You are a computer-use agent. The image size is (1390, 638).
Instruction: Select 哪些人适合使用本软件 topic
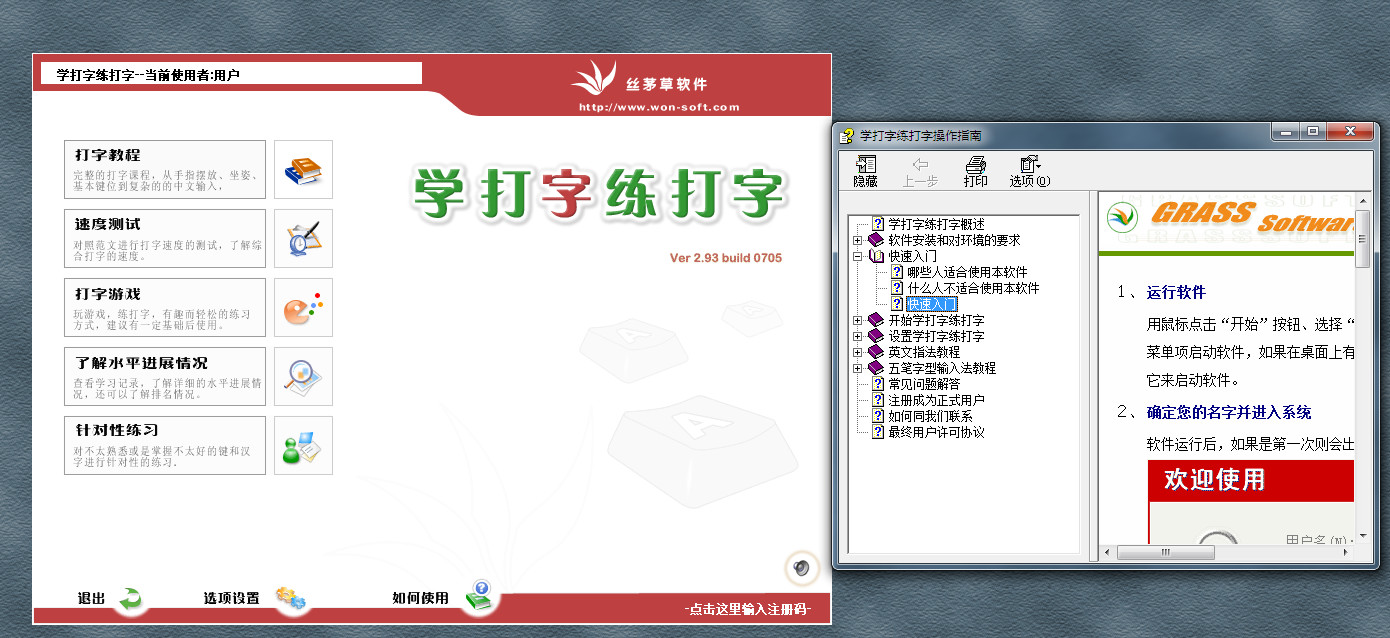point(966,272)
